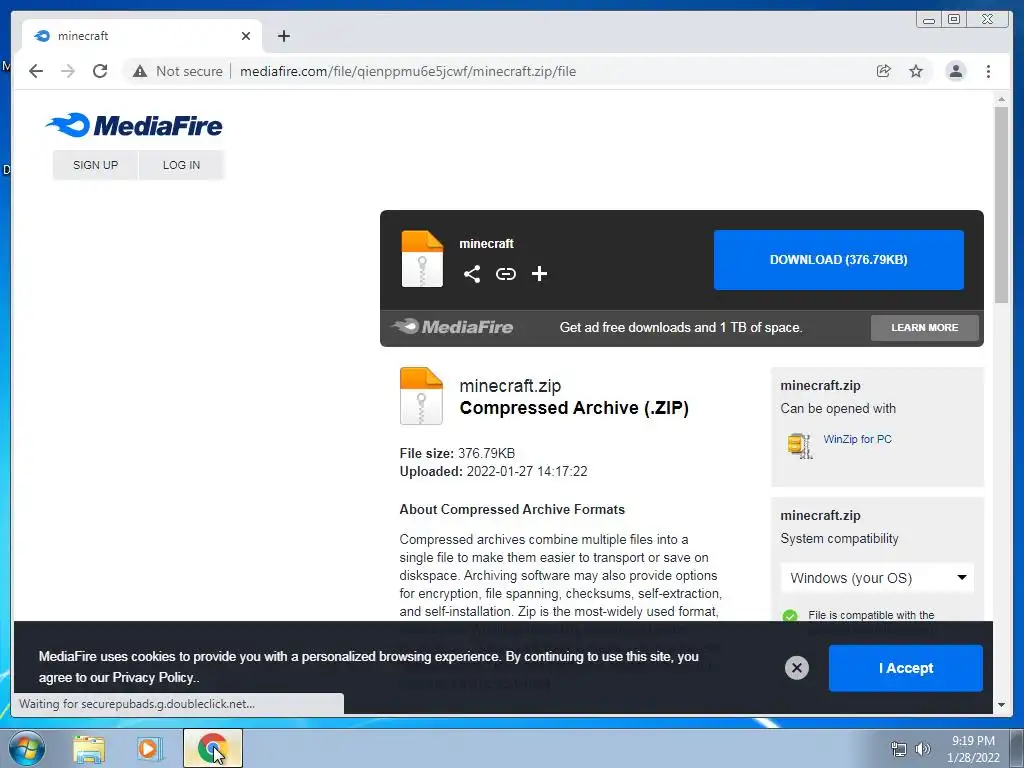Click the Not secure warning icon

(140, 71)
